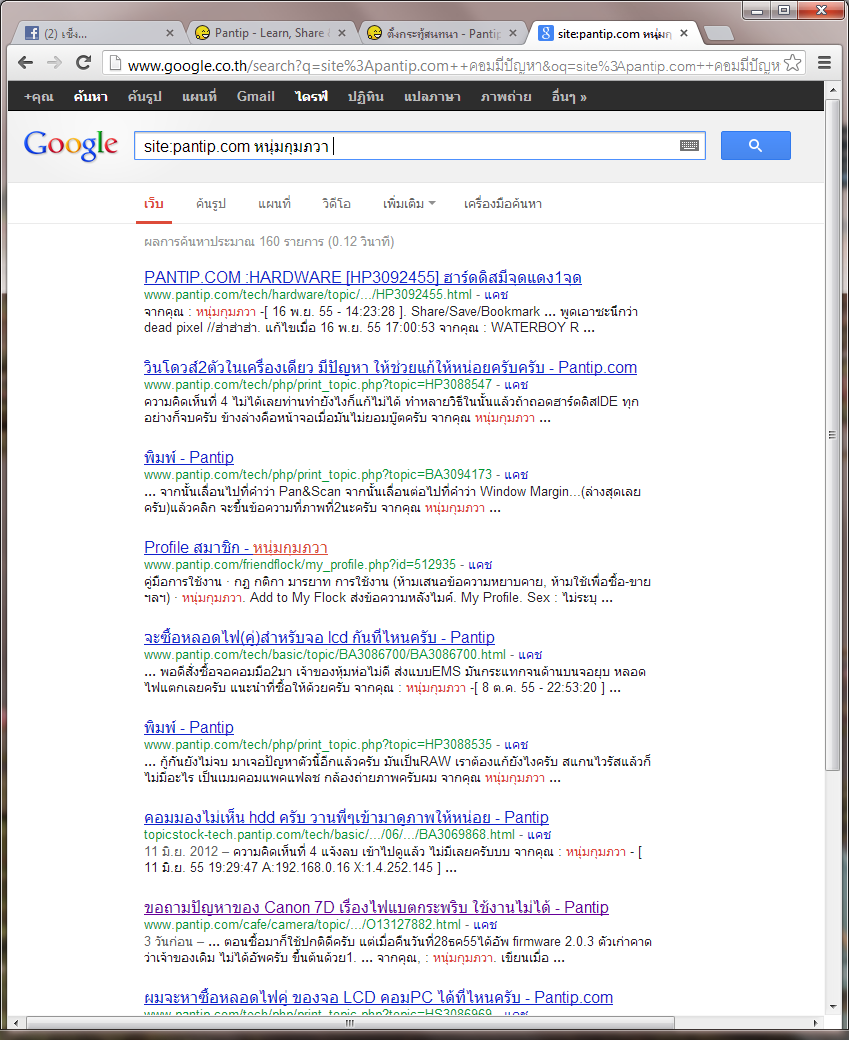
Task: Expand the อื่นๆ » more menu
Action: pyautogui.click(x=569, y=97)
